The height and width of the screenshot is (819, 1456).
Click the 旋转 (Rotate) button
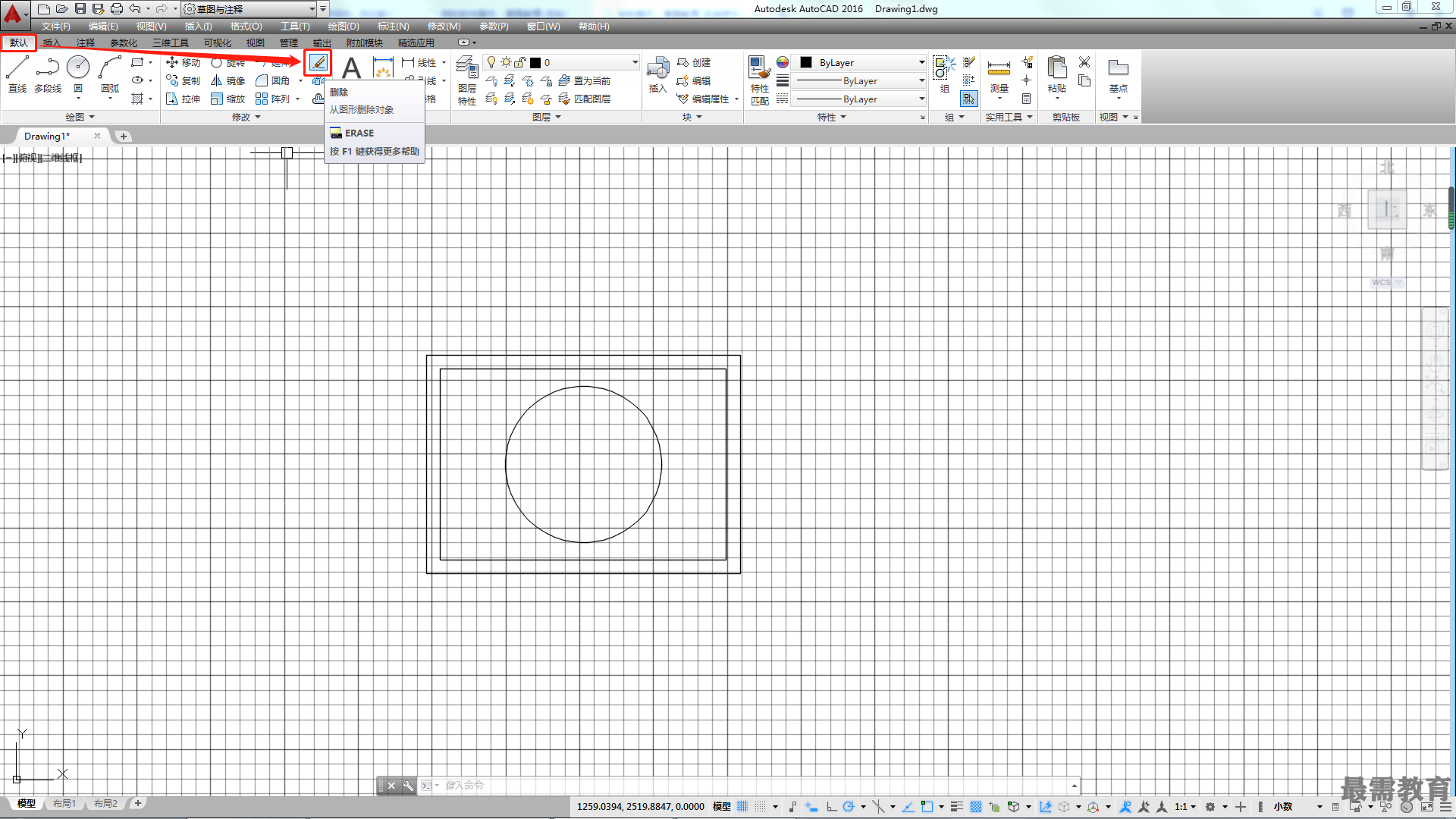tap(227, 62)
